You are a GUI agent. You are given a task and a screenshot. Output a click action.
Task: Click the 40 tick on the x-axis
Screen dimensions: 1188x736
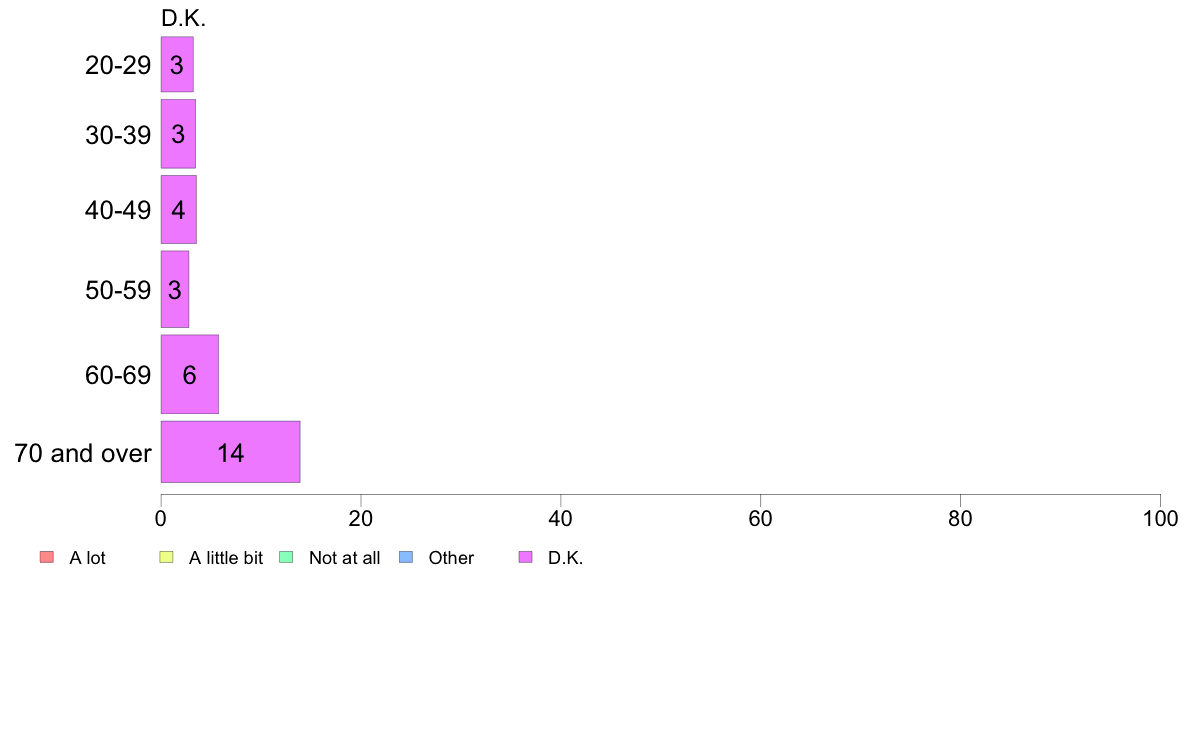tap(561, 518)
